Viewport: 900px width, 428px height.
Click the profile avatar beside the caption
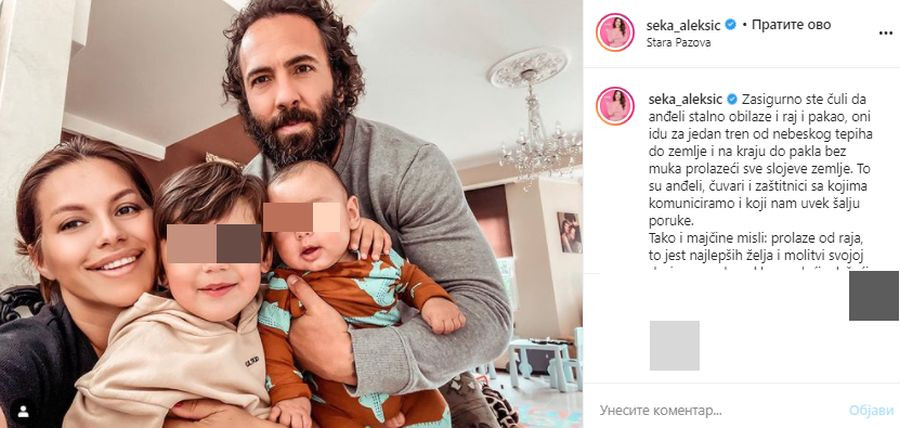click(615, 106)
